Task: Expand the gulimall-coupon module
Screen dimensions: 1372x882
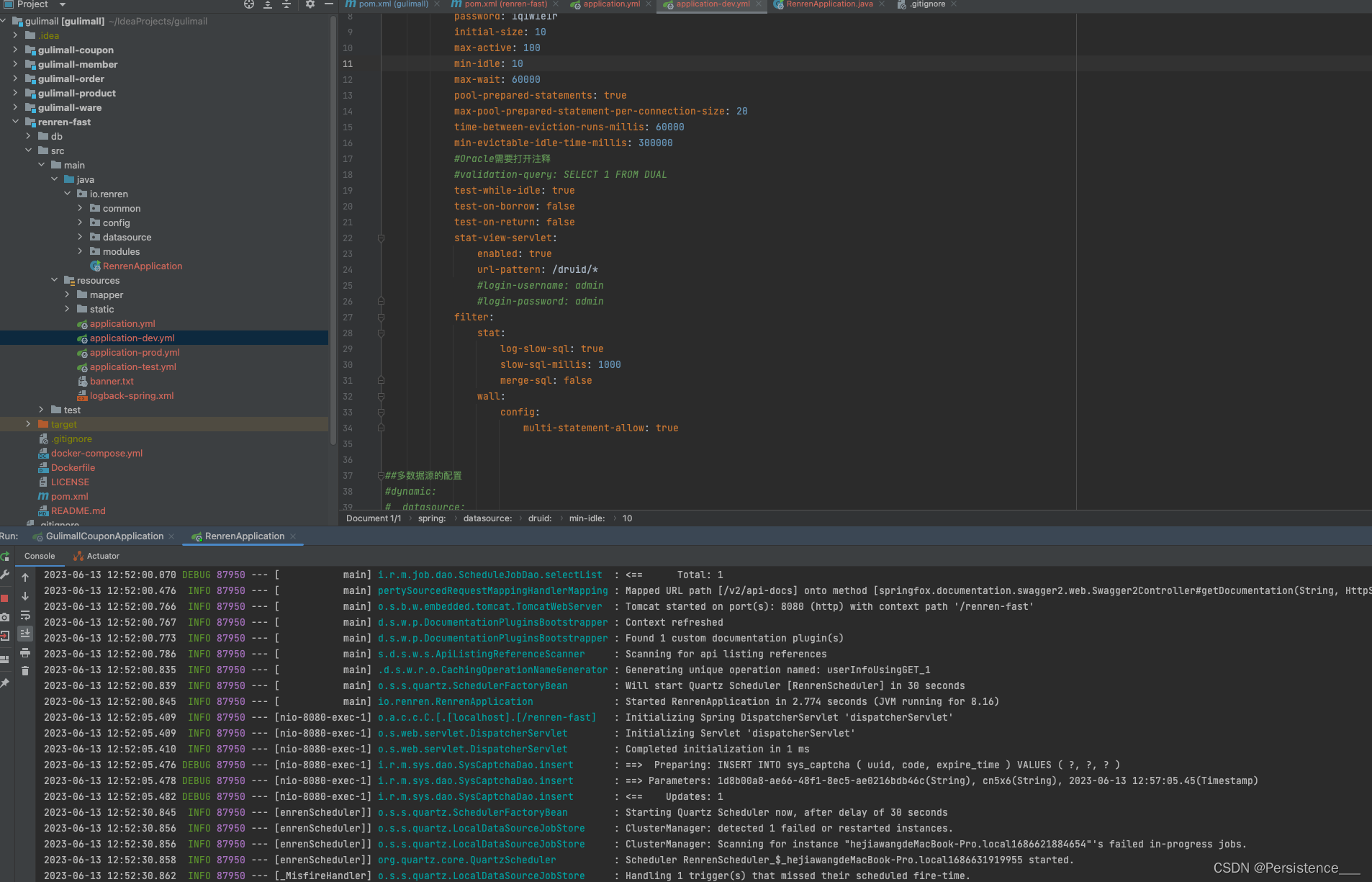Action: coord(15,50)
